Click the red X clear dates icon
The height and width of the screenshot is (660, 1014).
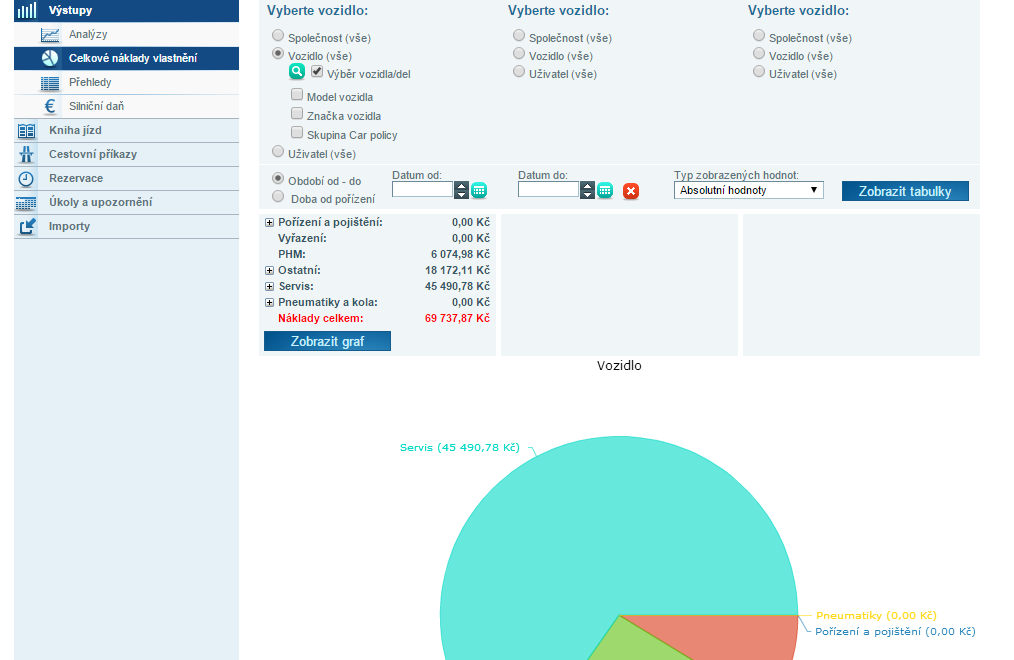coord(631,191)
